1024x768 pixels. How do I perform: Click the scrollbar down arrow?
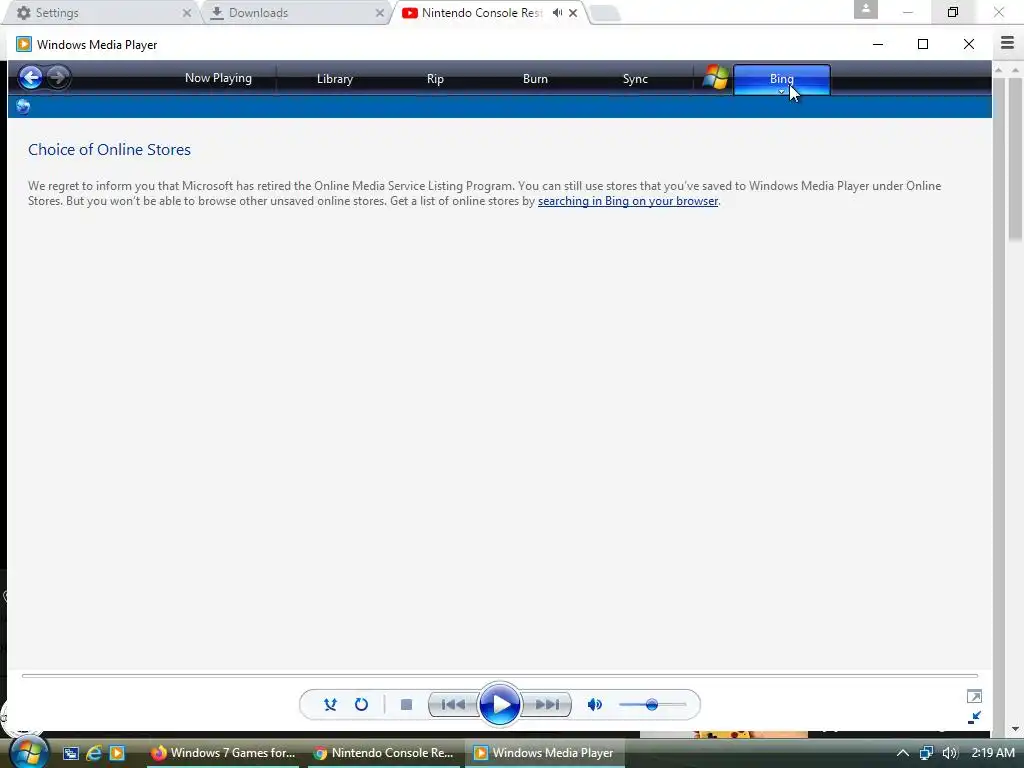tap(1015, 728)
